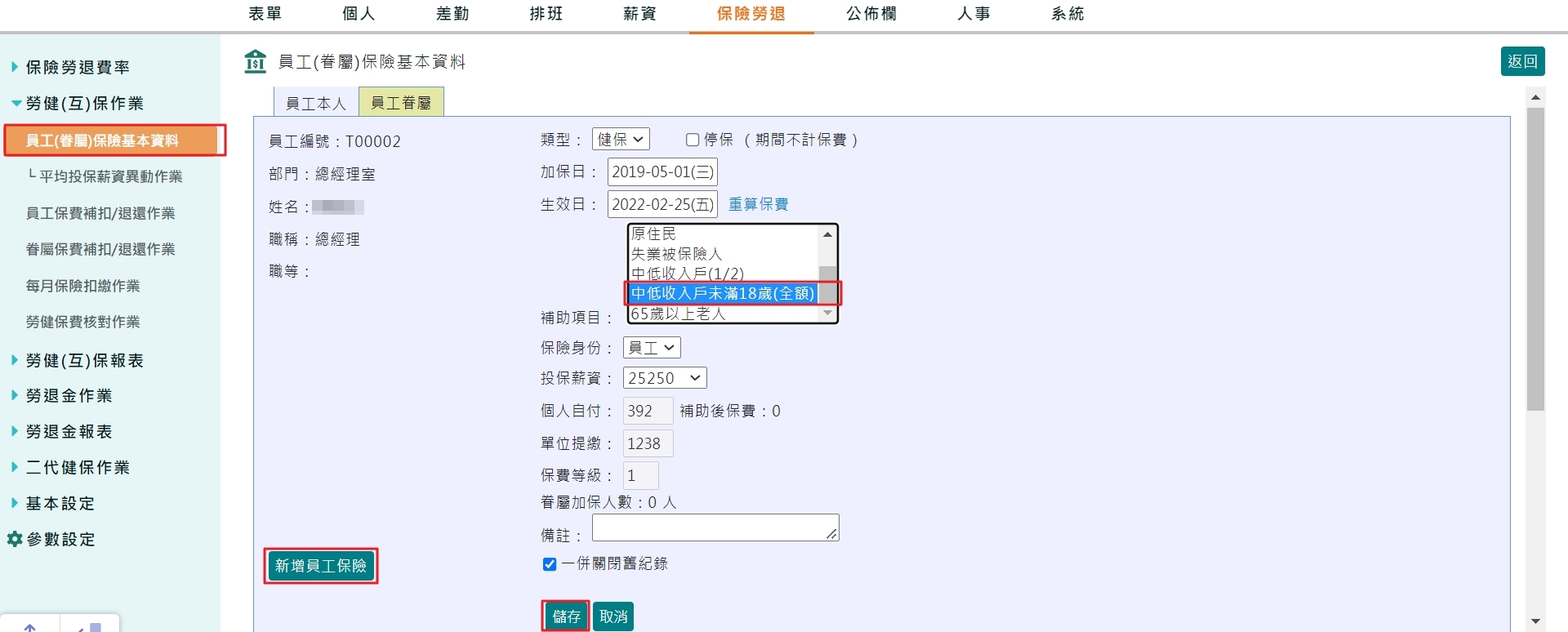Open the 系統 menu
1568x632 pixels.
click(x=1067, y=14)
